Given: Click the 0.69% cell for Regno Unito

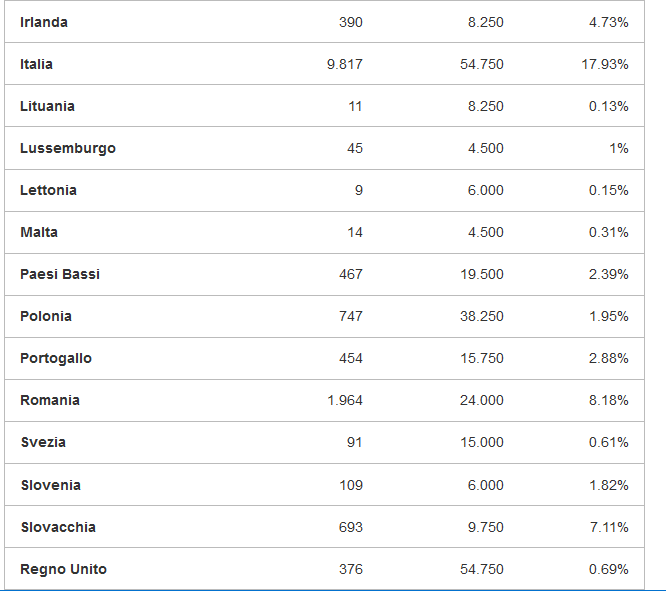Looking at the screenshot, I should [609, 569].
